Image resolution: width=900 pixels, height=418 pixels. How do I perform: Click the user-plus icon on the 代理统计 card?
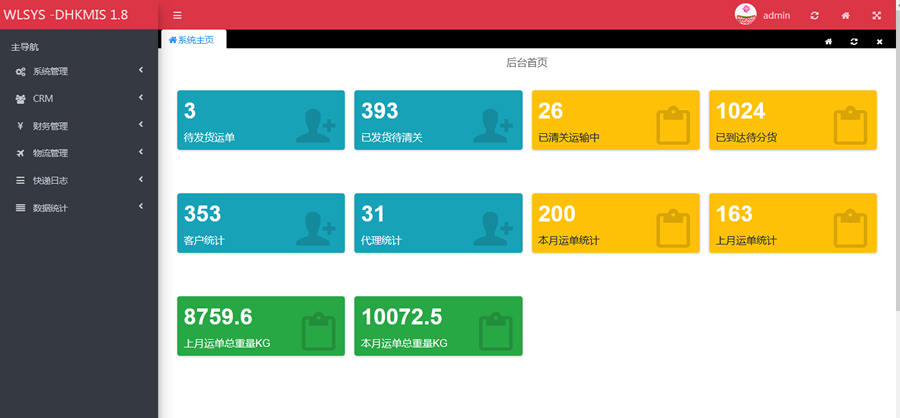point(493,229)
